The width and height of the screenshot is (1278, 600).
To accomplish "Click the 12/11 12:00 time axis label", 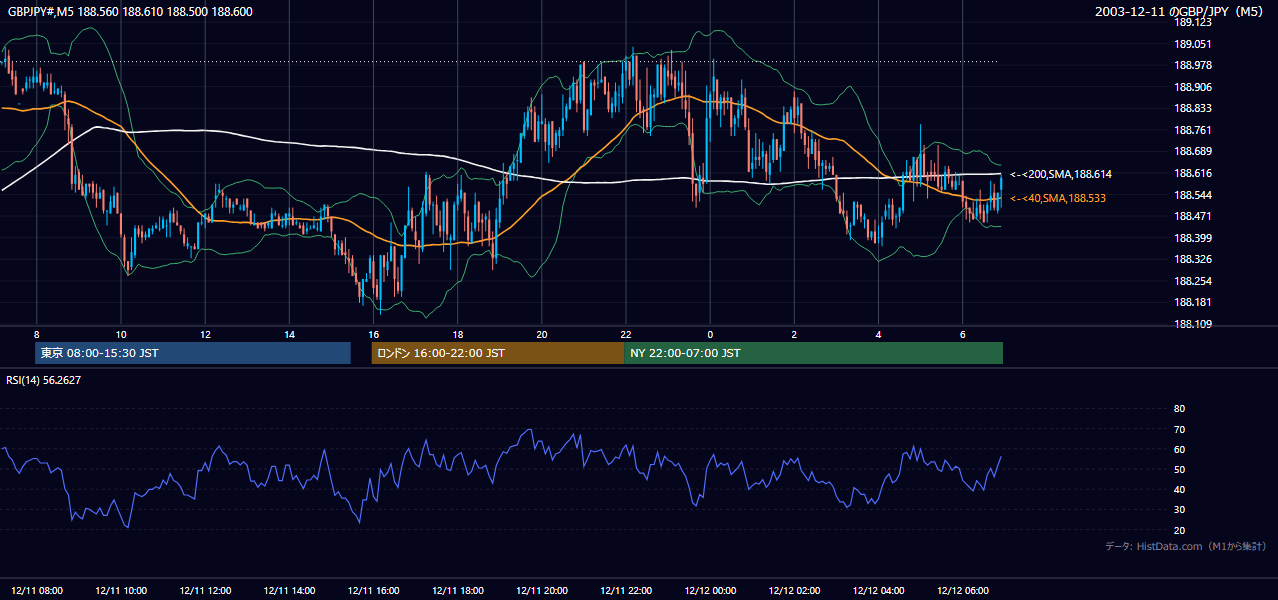I will [x=205, y=591].
